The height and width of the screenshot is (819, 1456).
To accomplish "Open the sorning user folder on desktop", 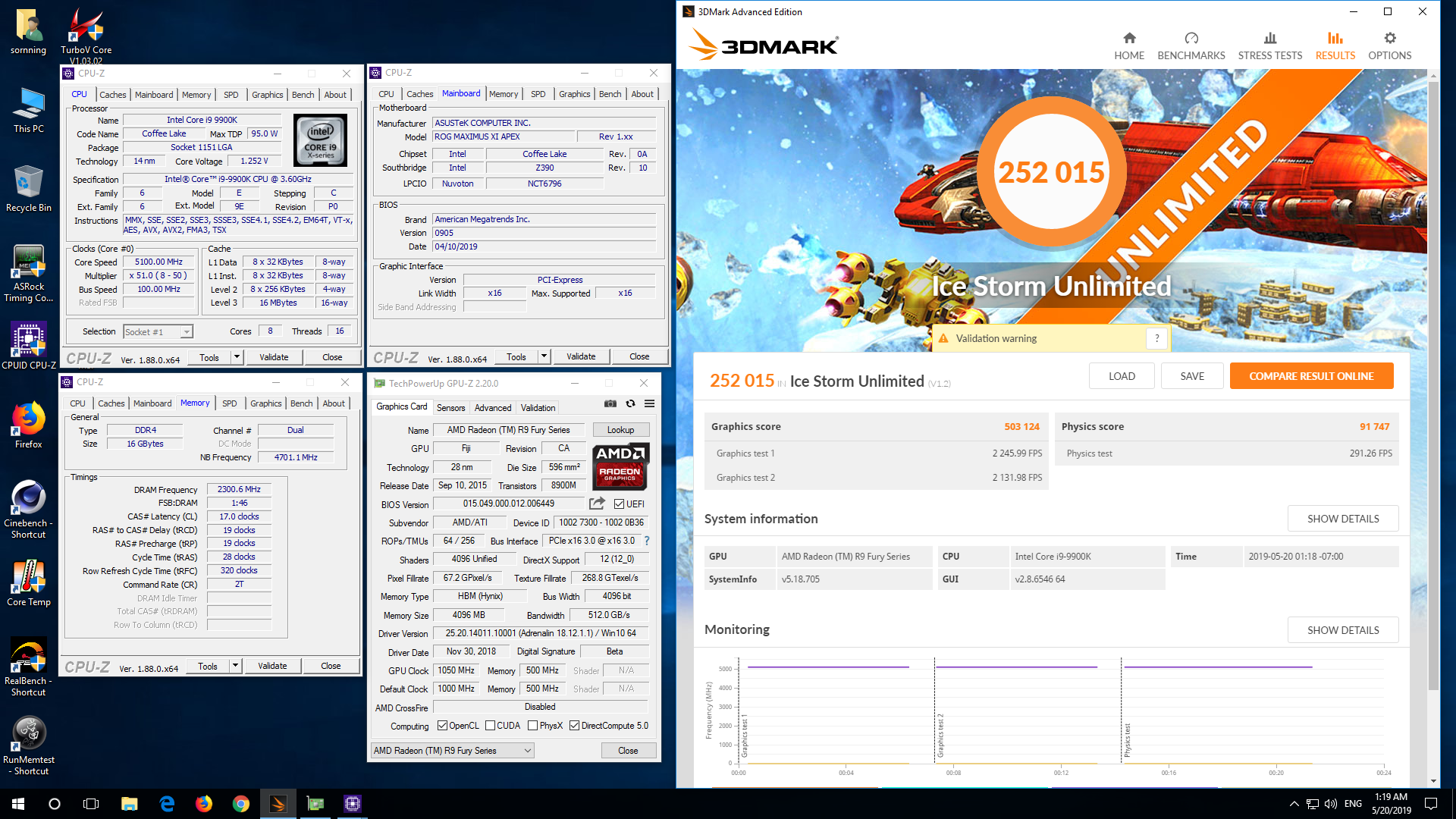I will [x=29, y=32].
